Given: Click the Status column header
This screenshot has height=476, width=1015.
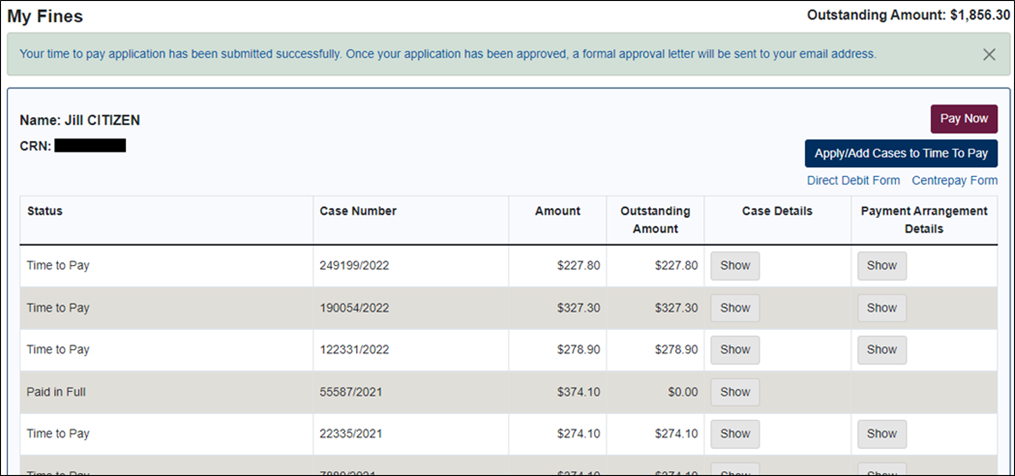Looking at the screenshot, I should 45,211.
